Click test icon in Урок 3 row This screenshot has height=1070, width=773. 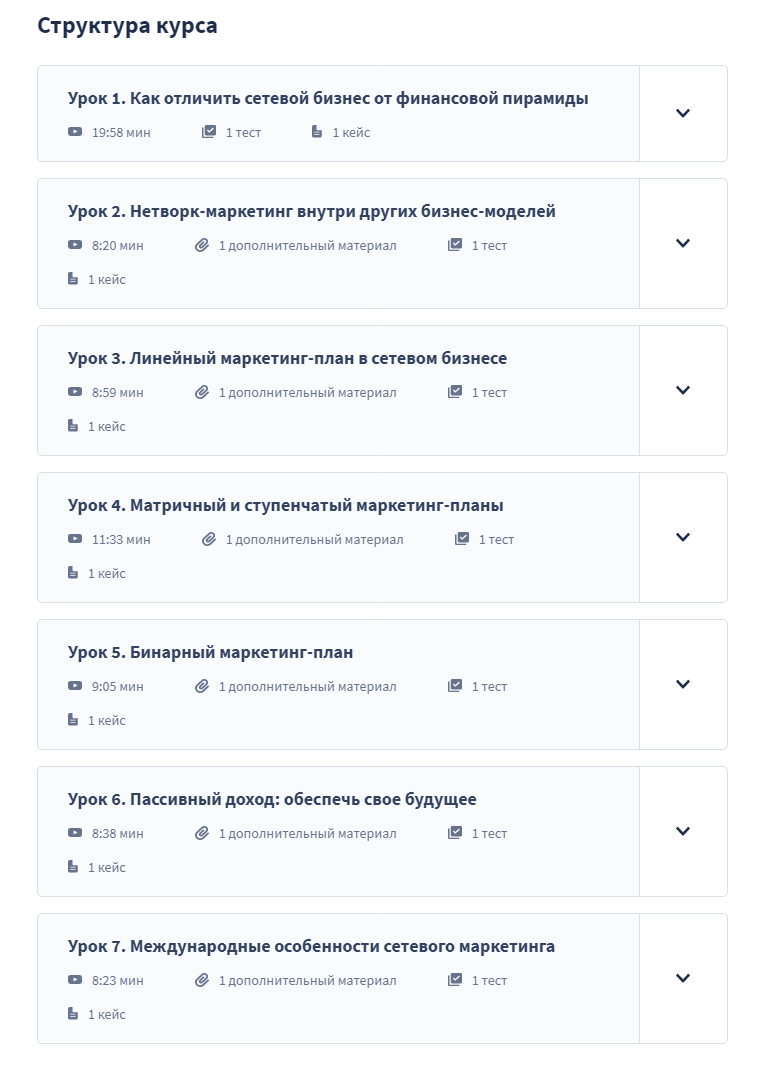pyautogui.click(x=455, y=392)
